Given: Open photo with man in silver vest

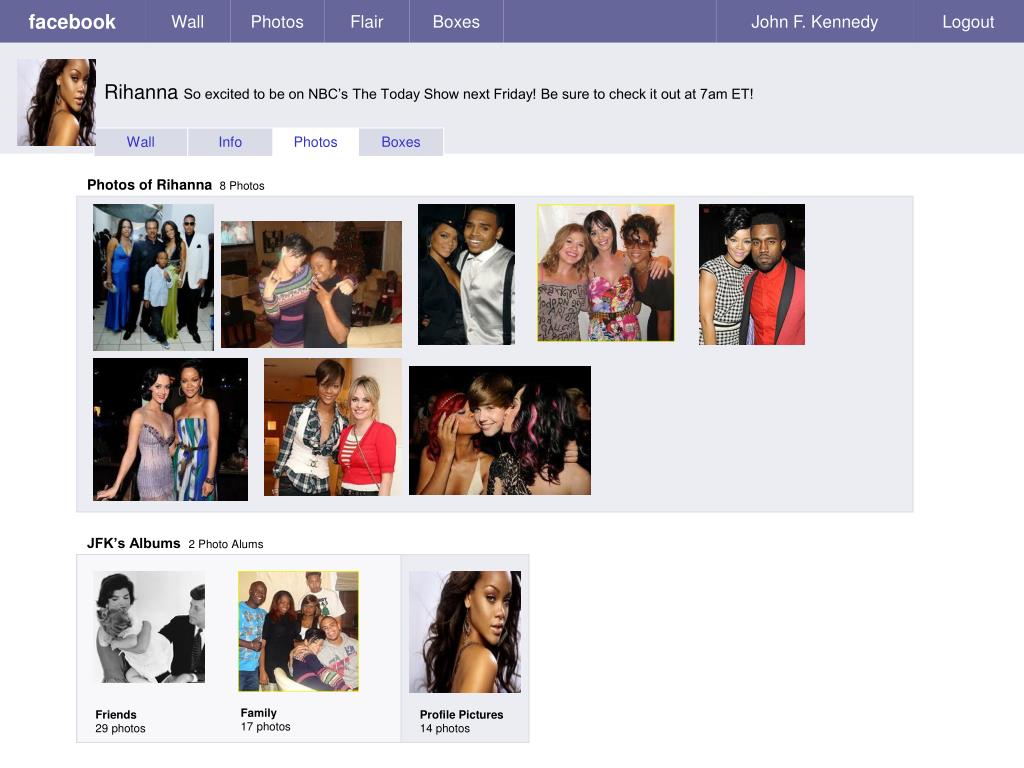Looking at the screenshot, I should (466, 274).
